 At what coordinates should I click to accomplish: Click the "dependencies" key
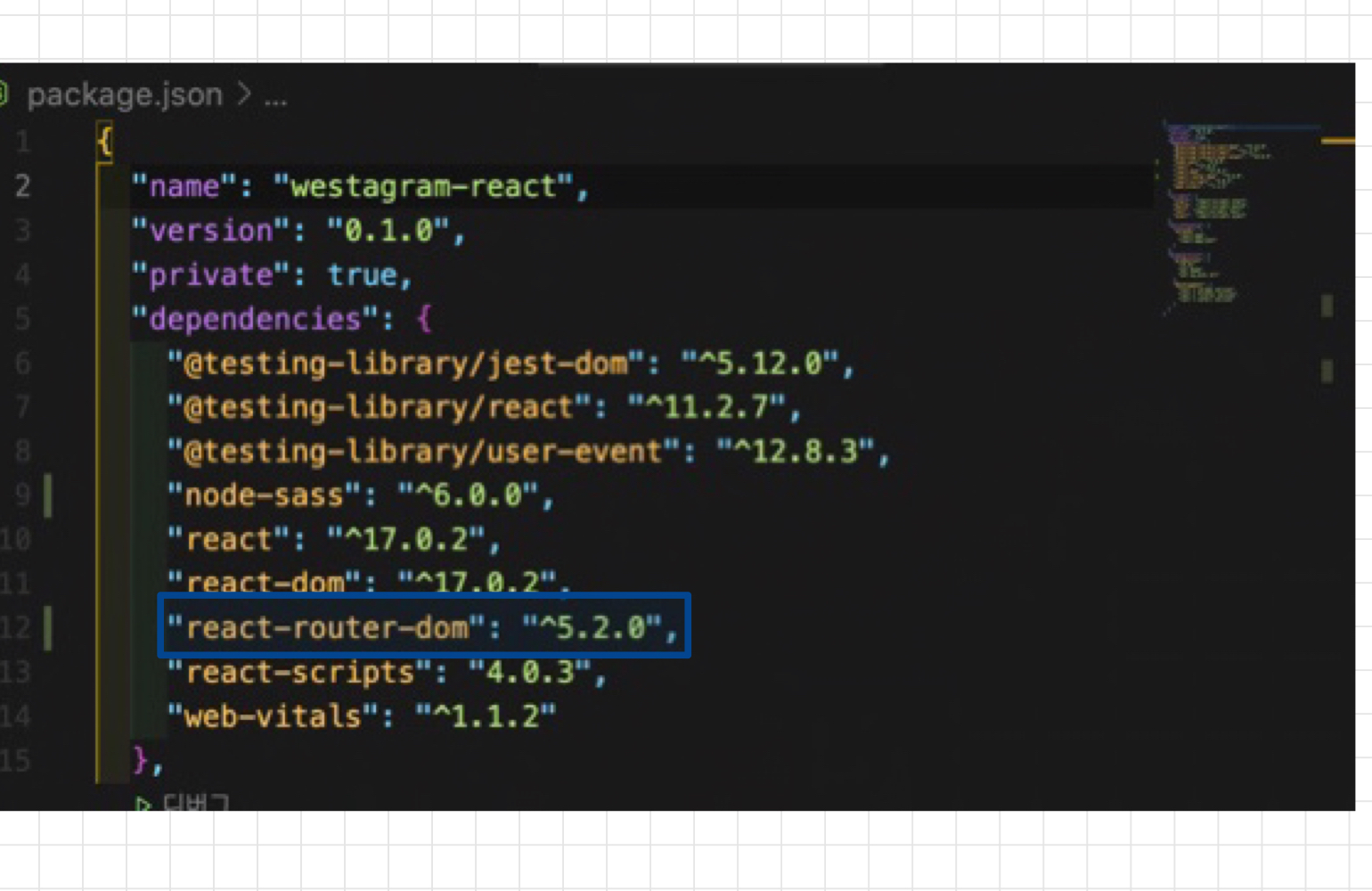[x=255, y=319]
